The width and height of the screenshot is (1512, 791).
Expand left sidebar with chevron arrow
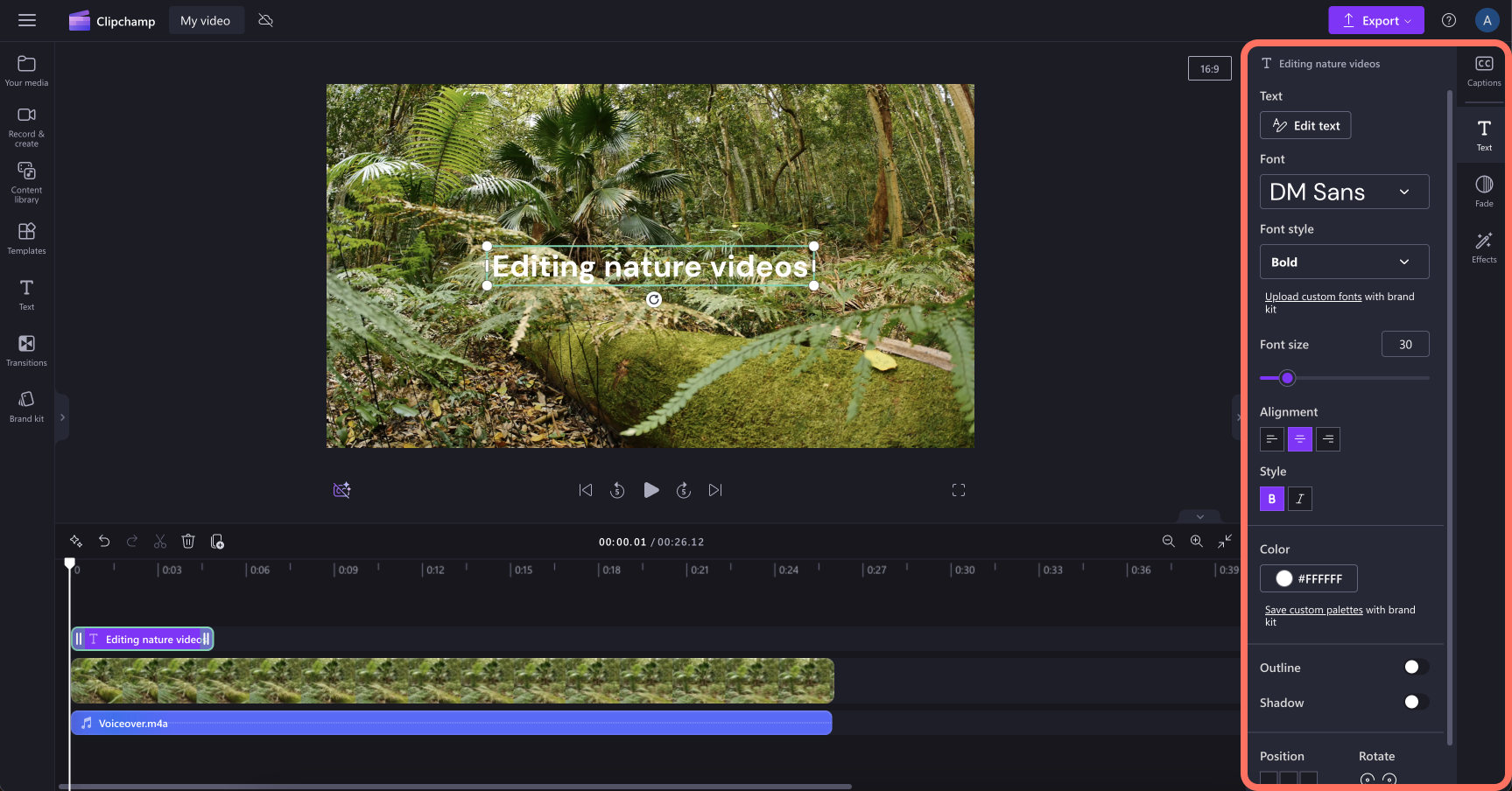pos(62,417)
